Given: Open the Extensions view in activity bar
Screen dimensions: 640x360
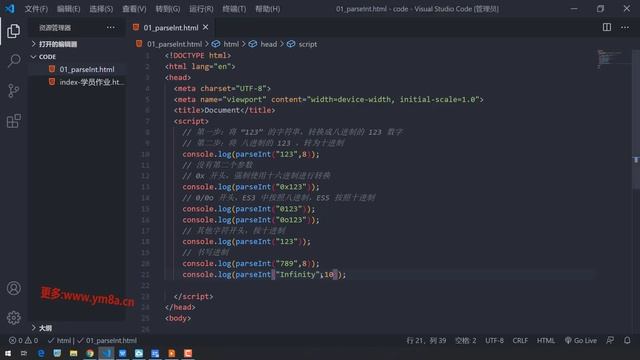Looking at the screenshot, I should [x=13, y=121].
